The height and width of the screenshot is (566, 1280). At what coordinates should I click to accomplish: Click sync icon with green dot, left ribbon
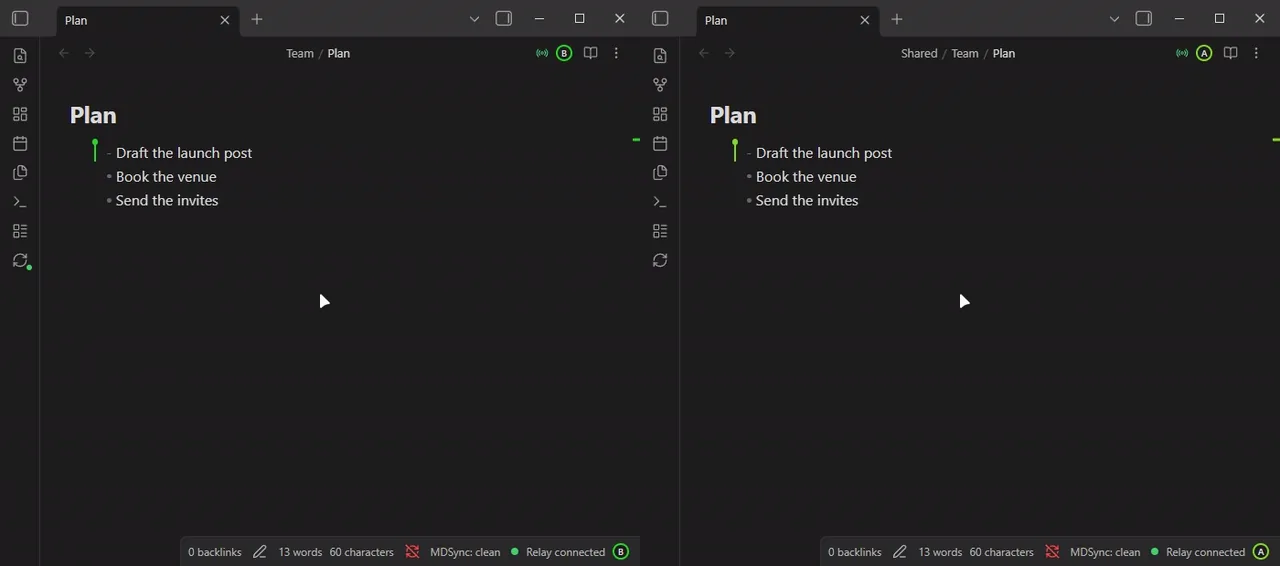(x=20, y=260)
